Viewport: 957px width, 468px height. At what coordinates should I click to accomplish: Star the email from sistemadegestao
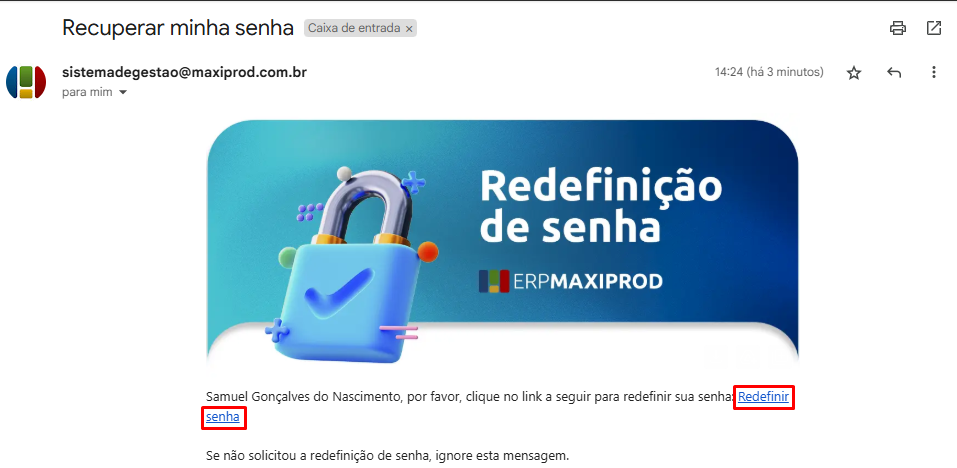[x=854, y=73]
